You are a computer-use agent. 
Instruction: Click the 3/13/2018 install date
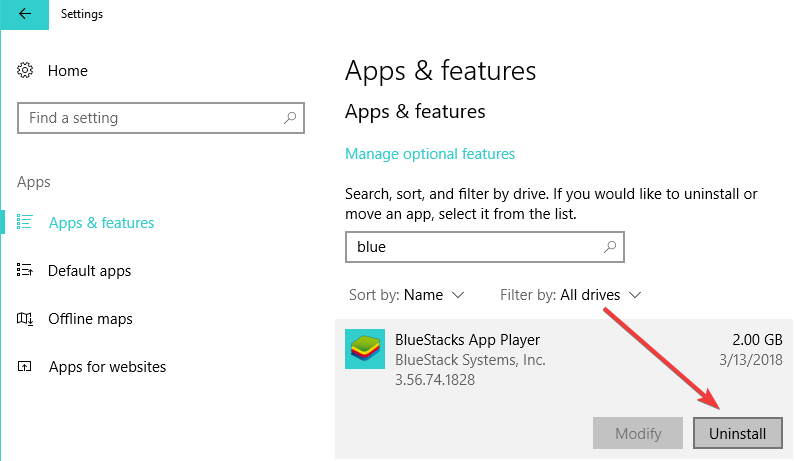(751, 360)
